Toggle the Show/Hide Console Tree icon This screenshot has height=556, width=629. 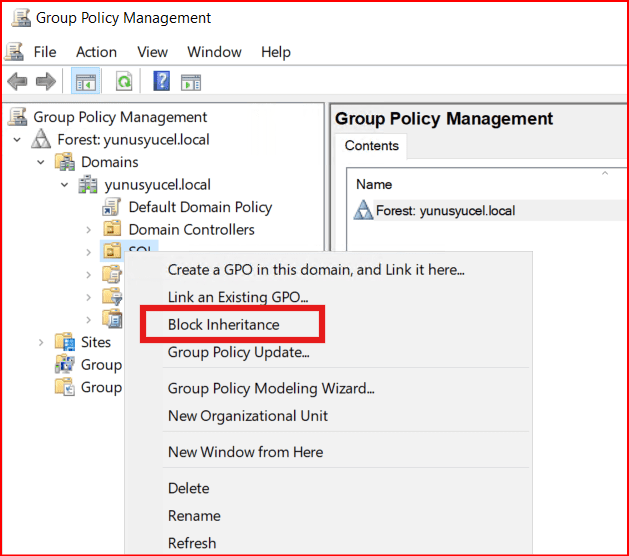pyautogui.click(x=86, y=82)
